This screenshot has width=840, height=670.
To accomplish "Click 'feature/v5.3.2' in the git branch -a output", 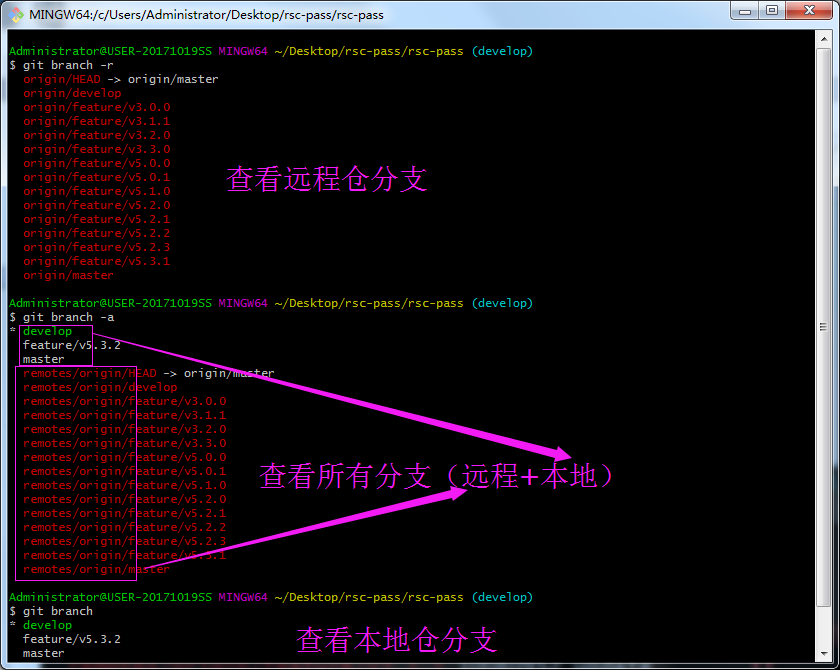I will click(x=72, y=345).
